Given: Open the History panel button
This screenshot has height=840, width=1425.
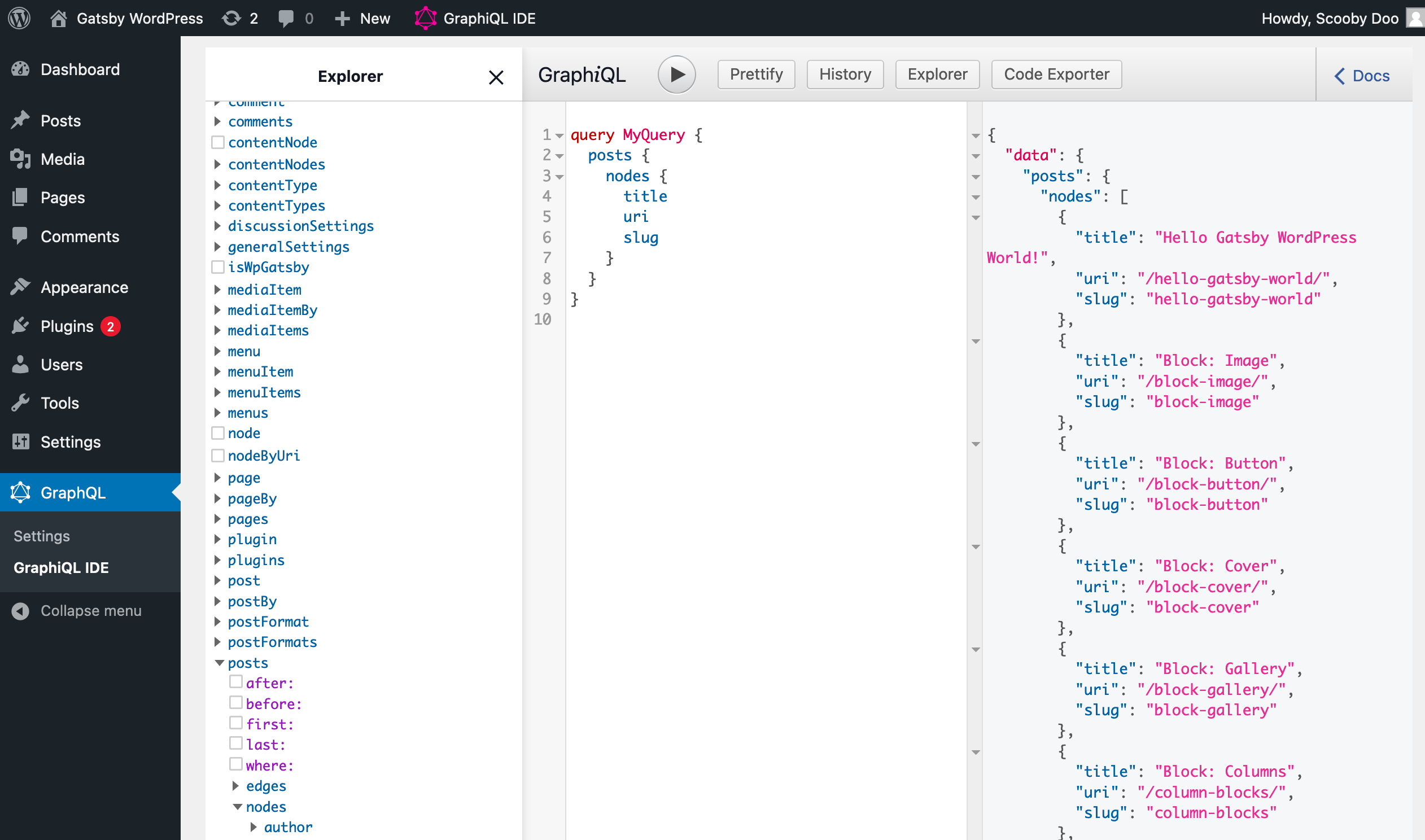Looking at the screenshot, I should (x=845, y=74).
